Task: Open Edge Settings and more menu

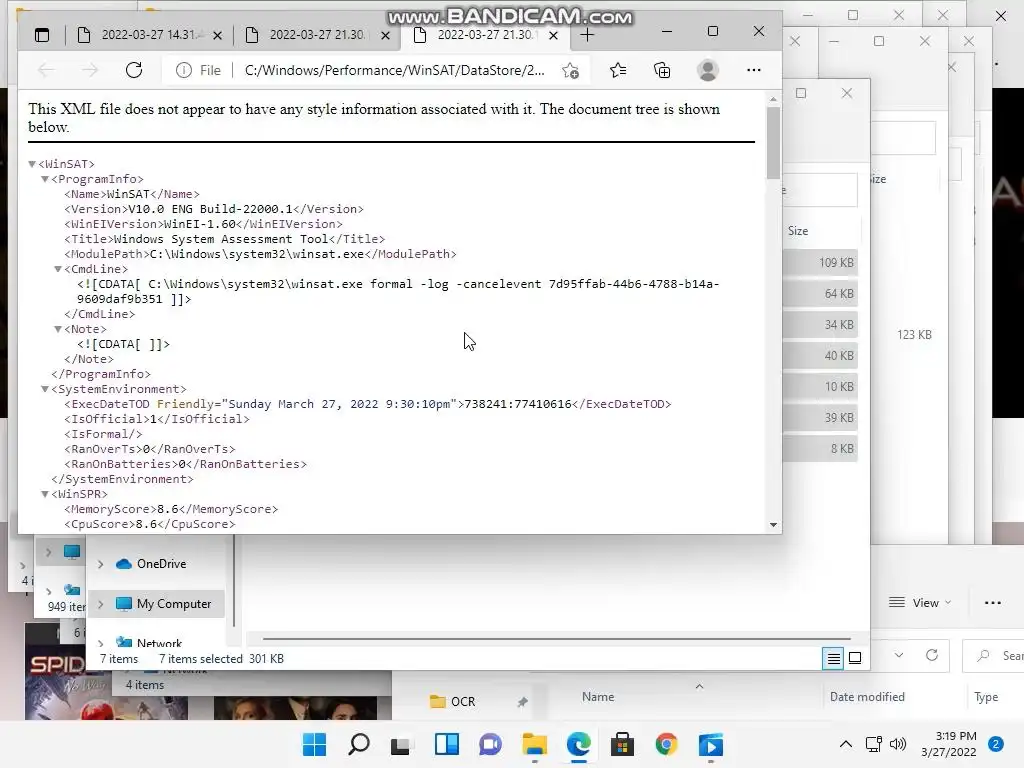Action: click(754, 70)
